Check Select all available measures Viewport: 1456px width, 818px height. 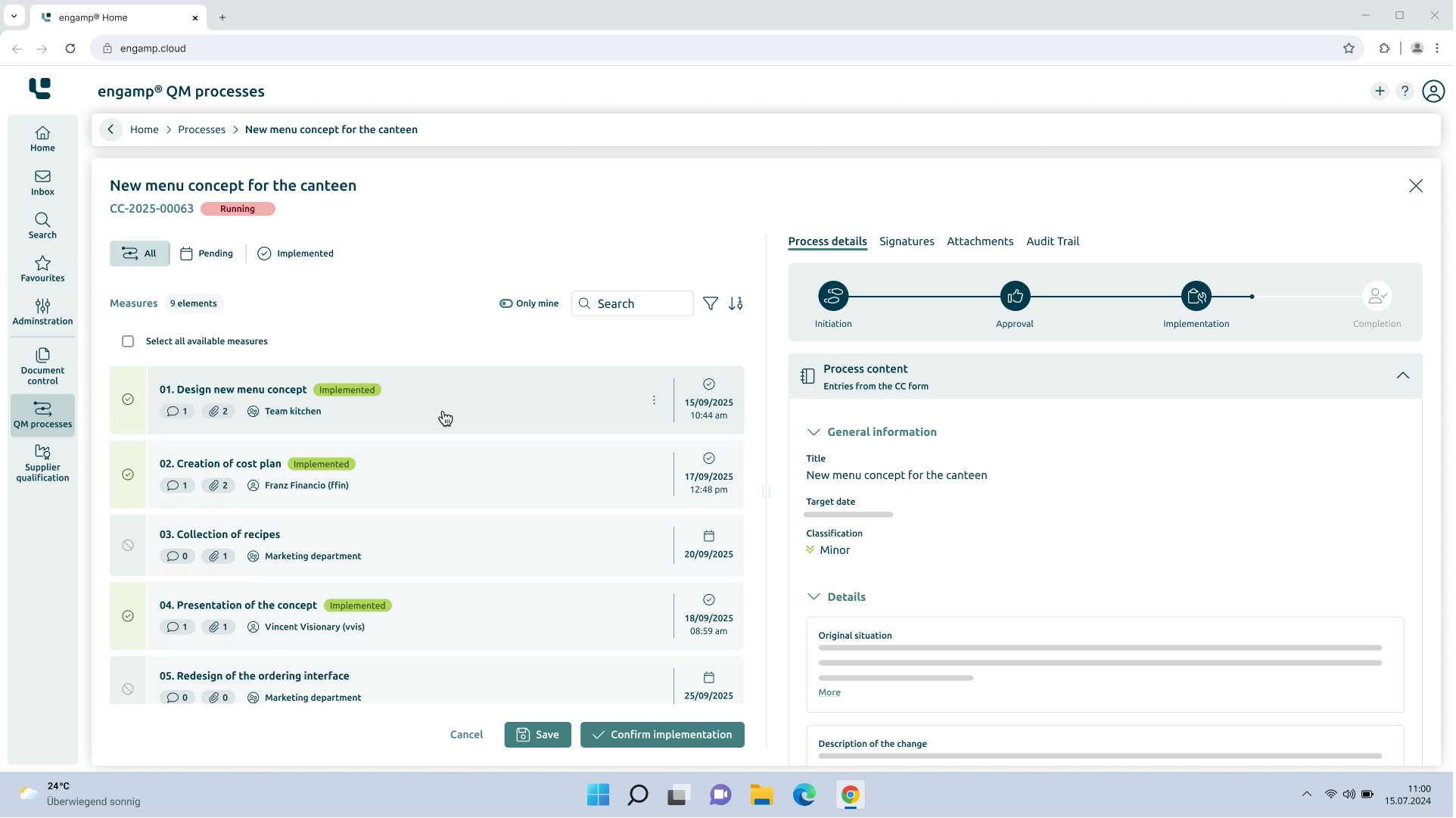pyautogui.click(x=128, y=342)
